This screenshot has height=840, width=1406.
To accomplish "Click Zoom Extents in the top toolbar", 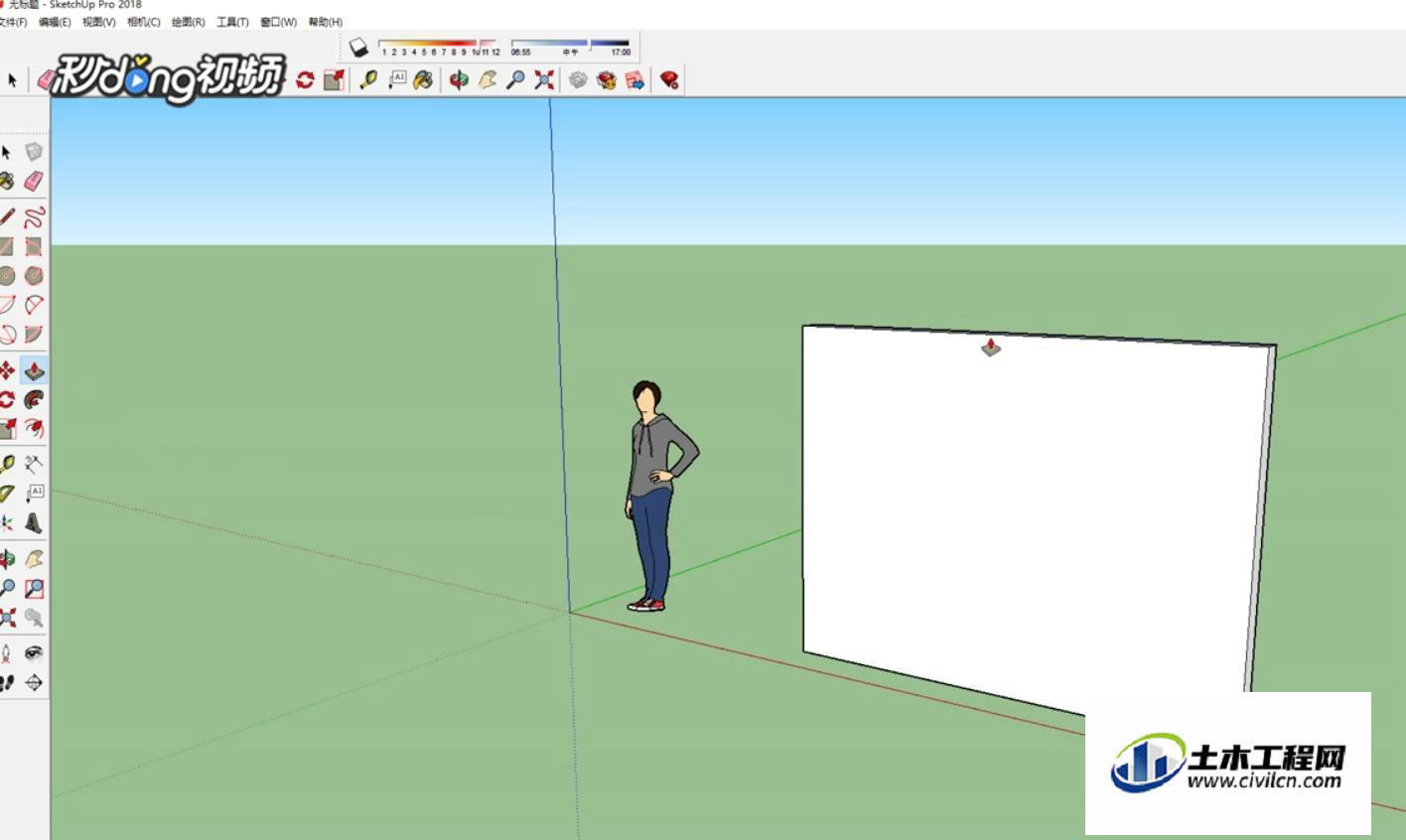I will (x=544, y=80).
